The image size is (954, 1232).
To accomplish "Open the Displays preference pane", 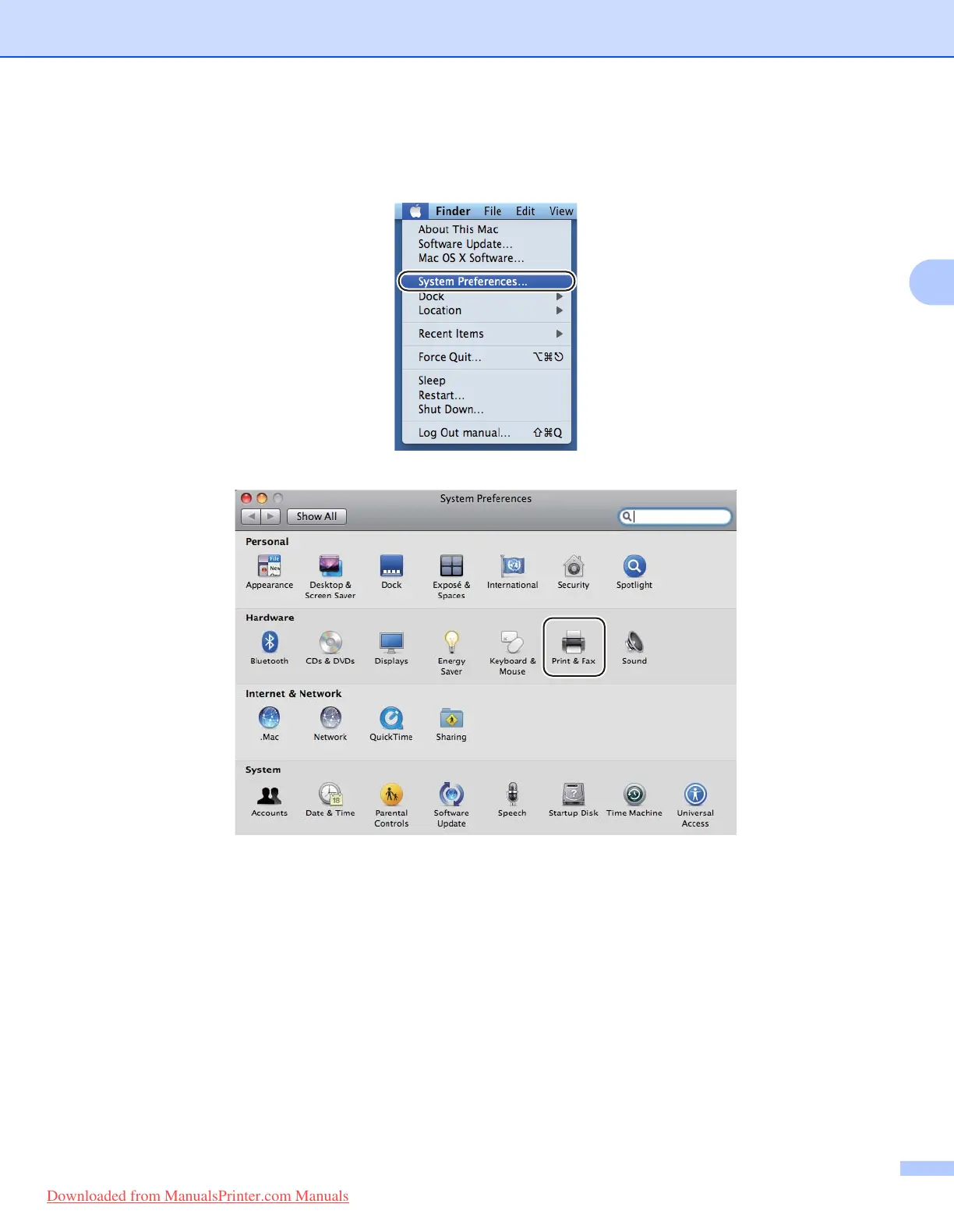I will click(x=391, y=647).
